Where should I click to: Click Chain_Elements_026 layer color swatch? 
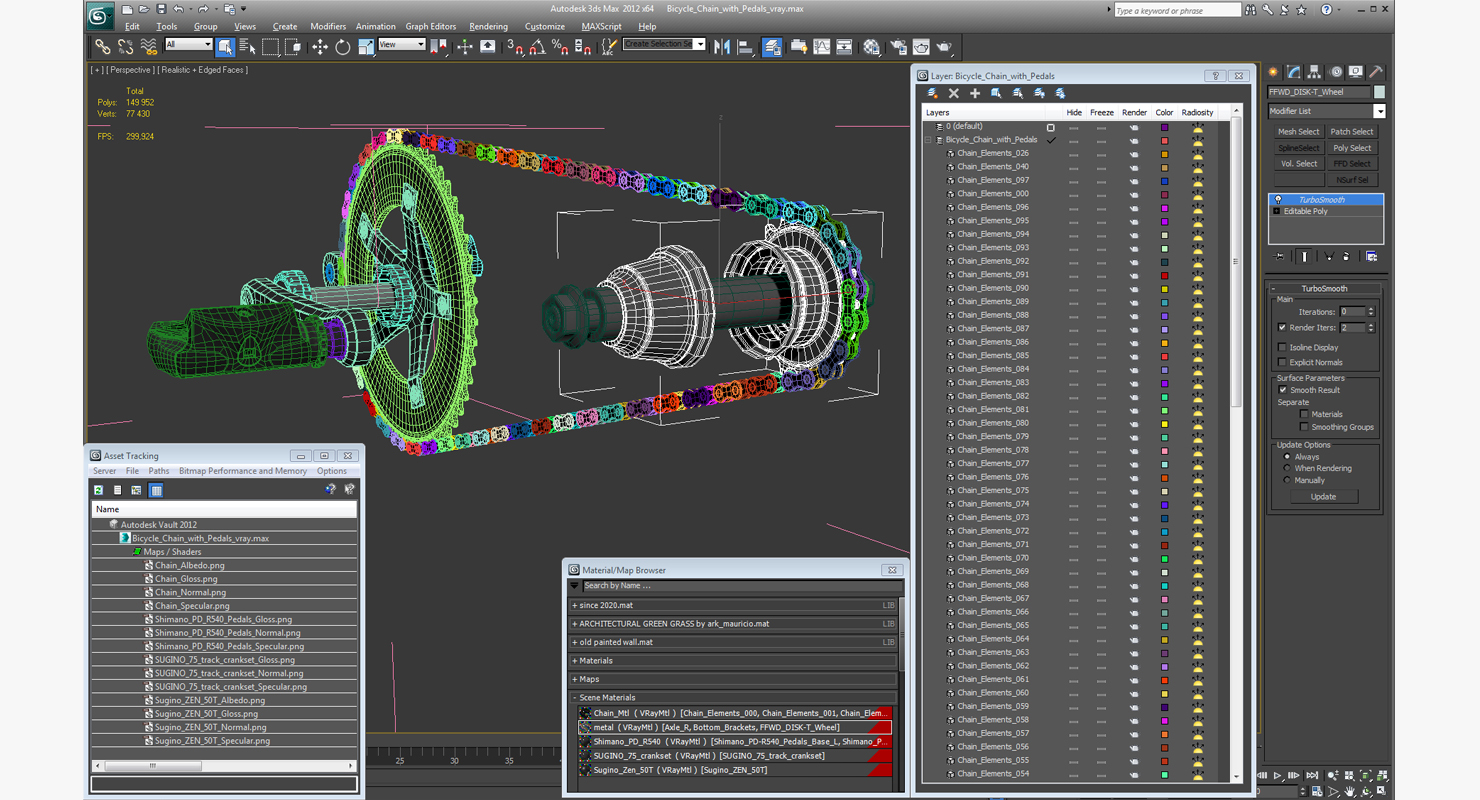pyautogui.click(x=1164, y=154)
